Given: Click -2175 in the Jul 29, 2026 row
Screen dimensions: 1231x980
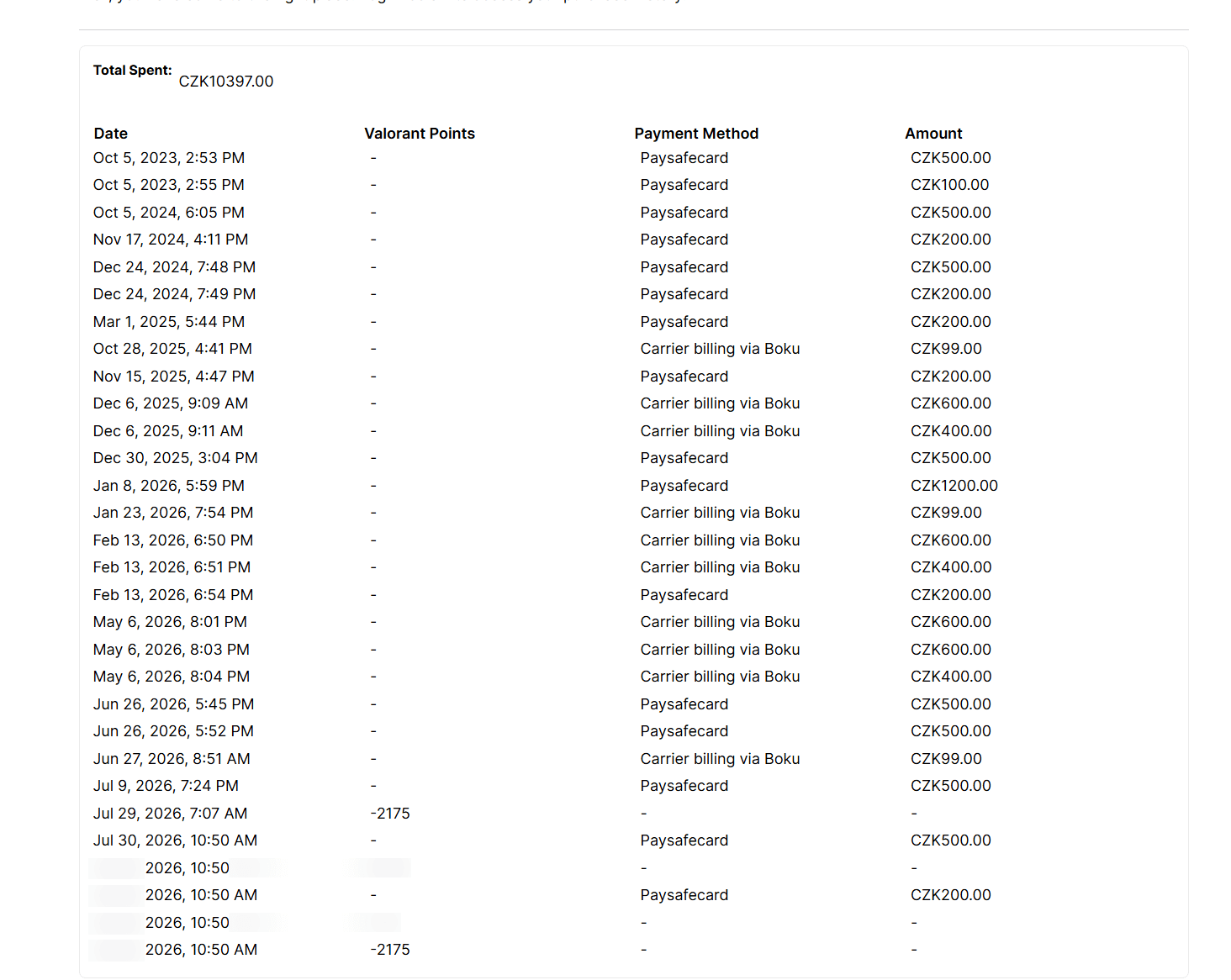Looking at the screenshot, I should 390,814.
